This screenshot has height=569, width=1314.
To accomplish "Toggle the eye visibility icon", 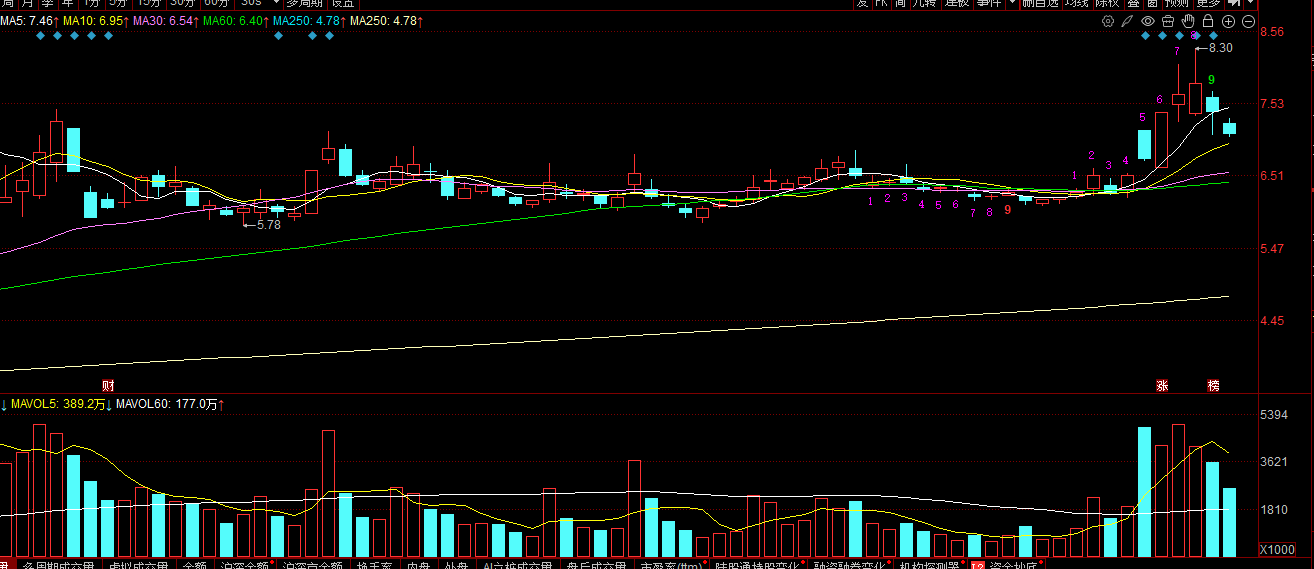I will (x=1148, y=21).
